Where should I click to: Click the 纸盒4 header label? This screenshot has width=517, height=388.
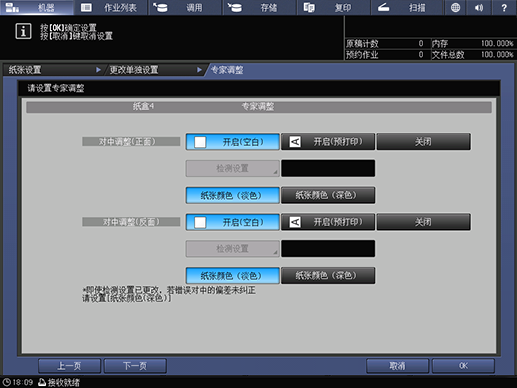143,107
